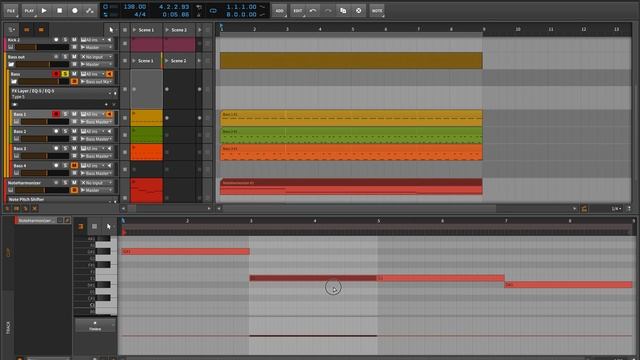The width and height of the screenshot is (640, 360).
Task: Open Bass out 'No input' dropdown
Action: (97, 57)
